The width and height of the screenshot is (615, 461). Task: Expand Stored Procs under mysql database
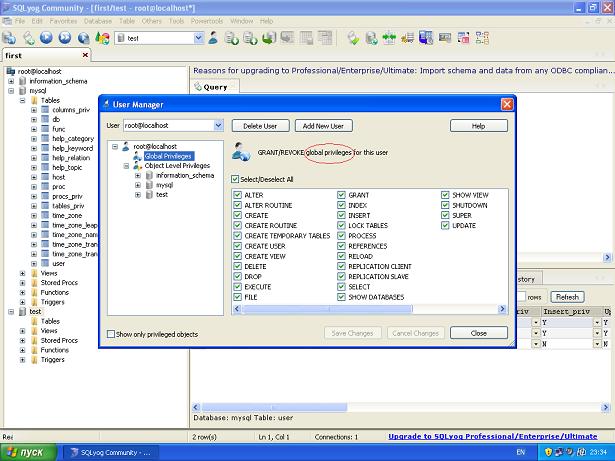22,283
